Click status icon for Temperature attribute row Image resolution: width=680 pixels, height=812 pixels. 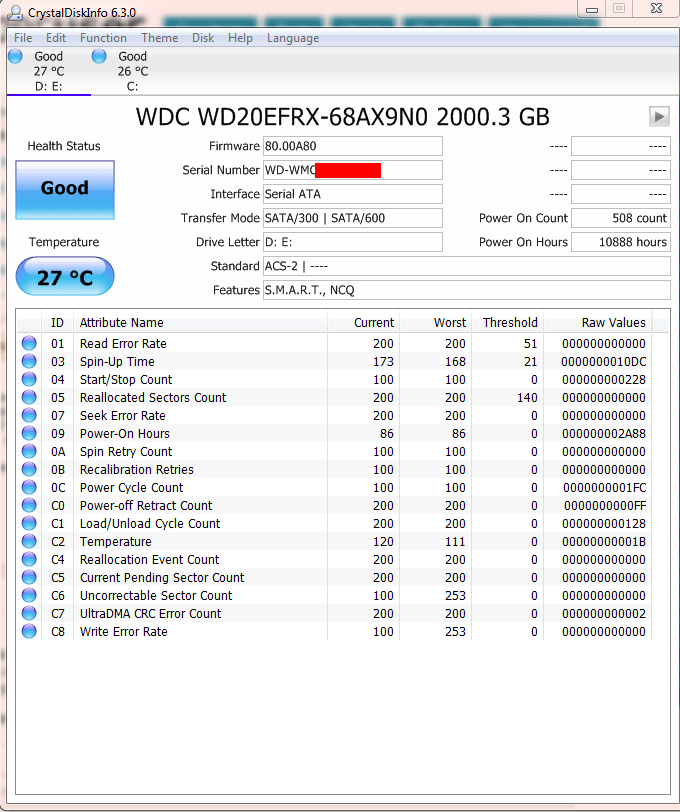30,542
